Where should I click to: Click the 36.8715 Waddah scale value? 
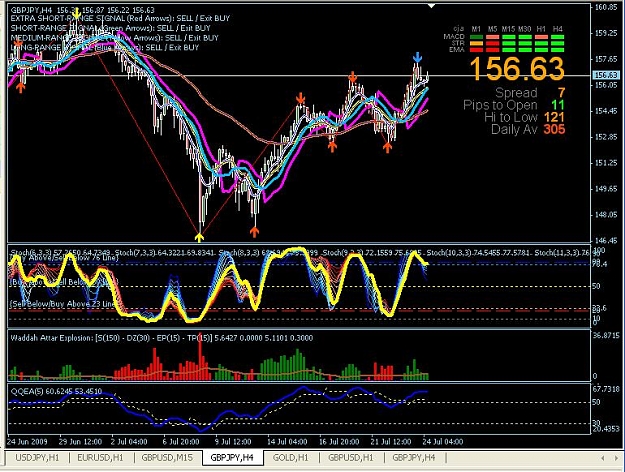(606, 336)
